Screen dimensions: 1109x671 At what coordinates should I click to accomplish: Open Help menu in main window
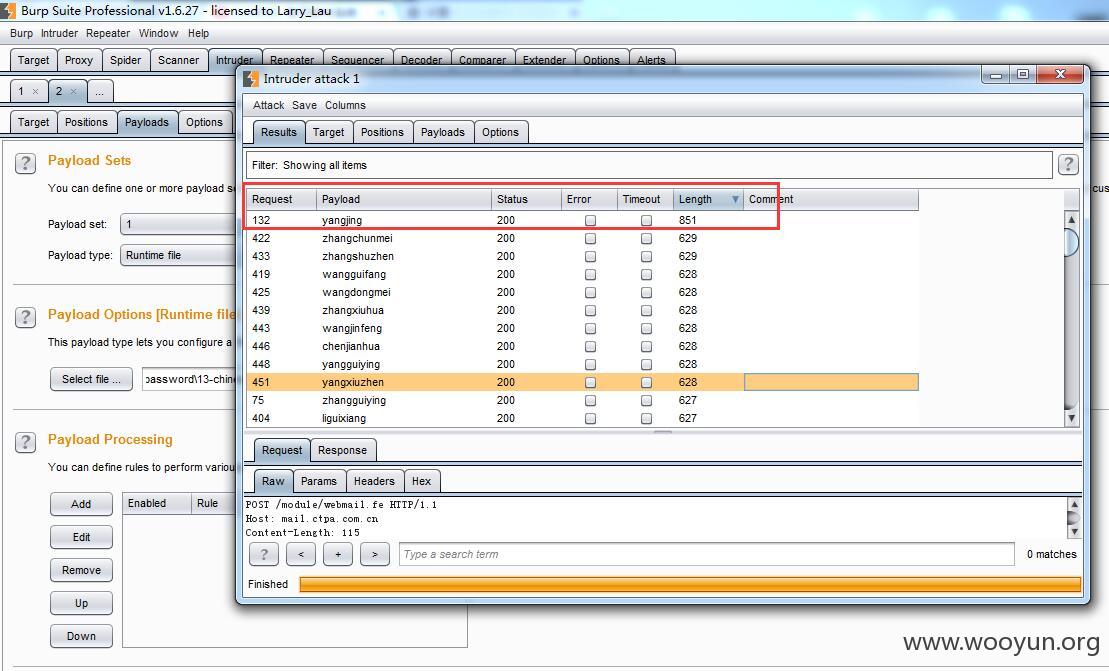coord(198,33)
